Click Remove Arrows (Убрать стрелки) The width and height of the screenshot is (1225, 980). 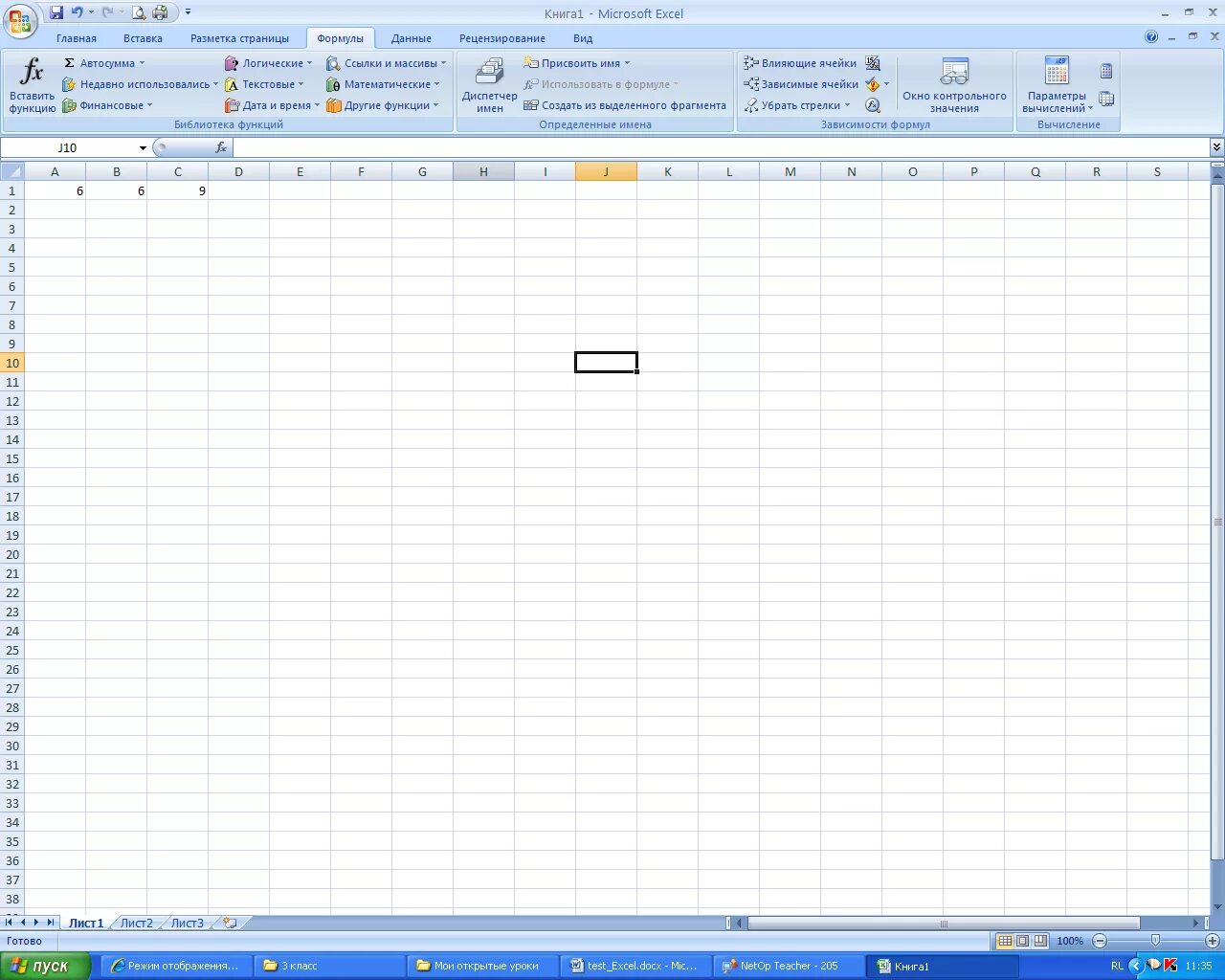point(797,105)
